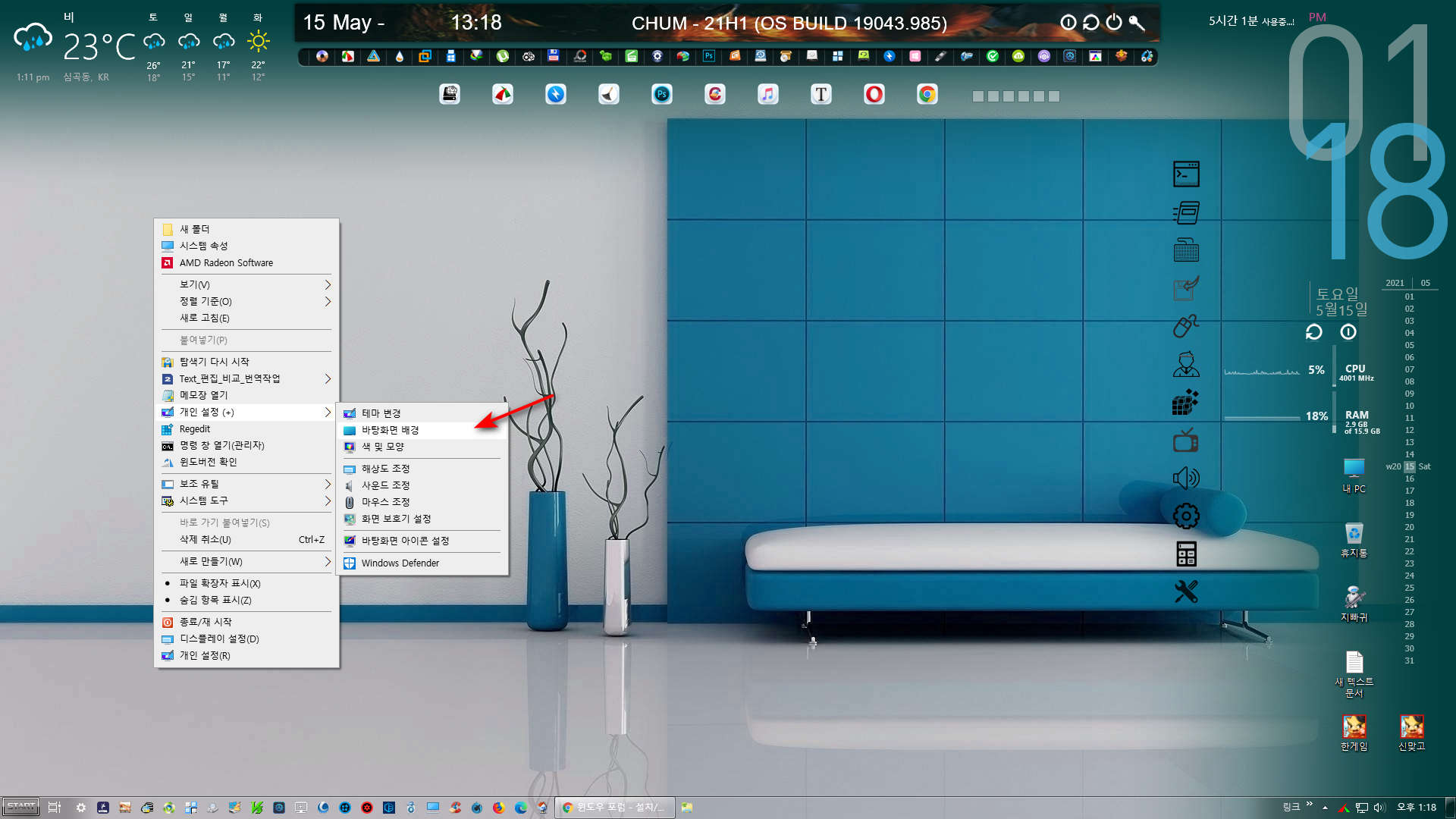Open the hard disk icon in top dock
This screenshot has height=819, width=1456.
(x=450, y=94)
